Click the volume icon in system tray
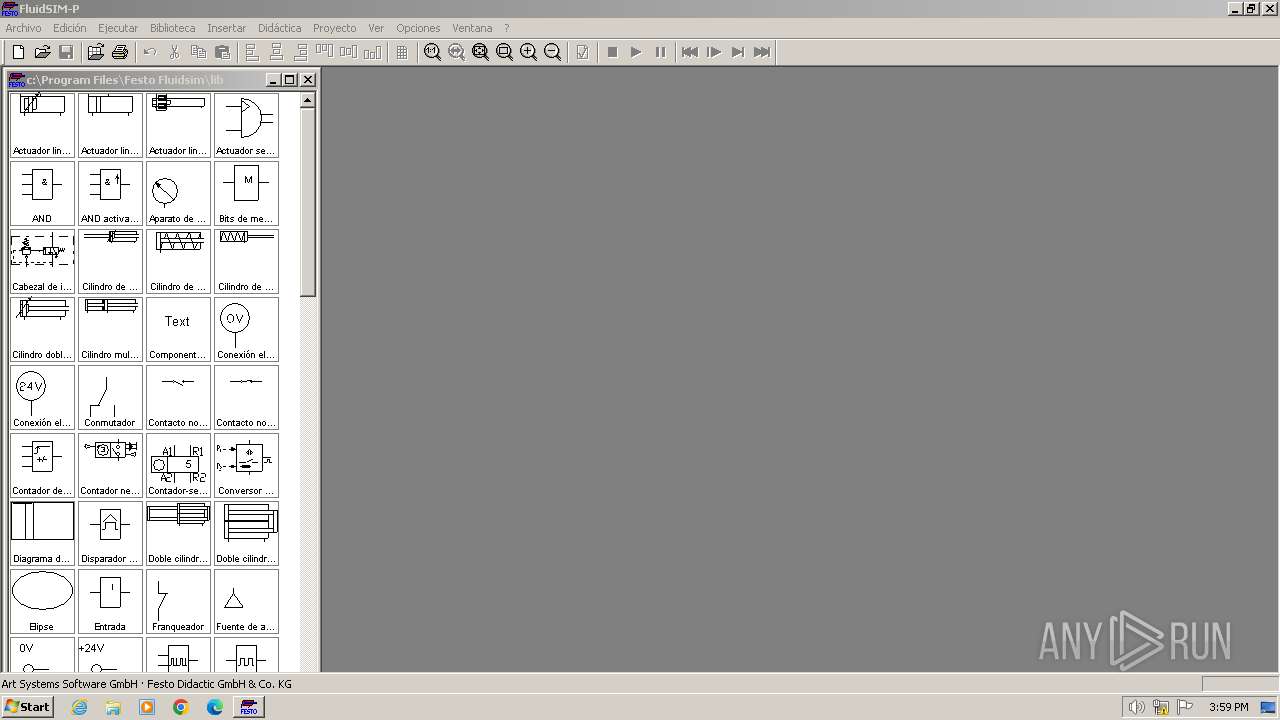The height and width of the screenshot is (720, 1280). pyautogui.click(x=1136, y=707)
